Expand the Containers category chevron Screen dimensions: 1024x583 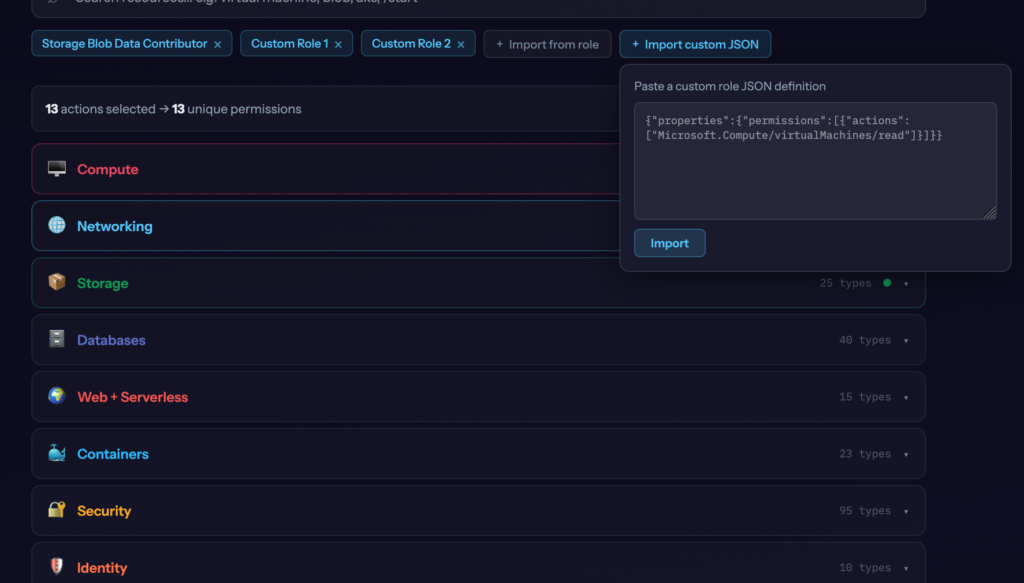pyautogui.click(x=906, y=455)
